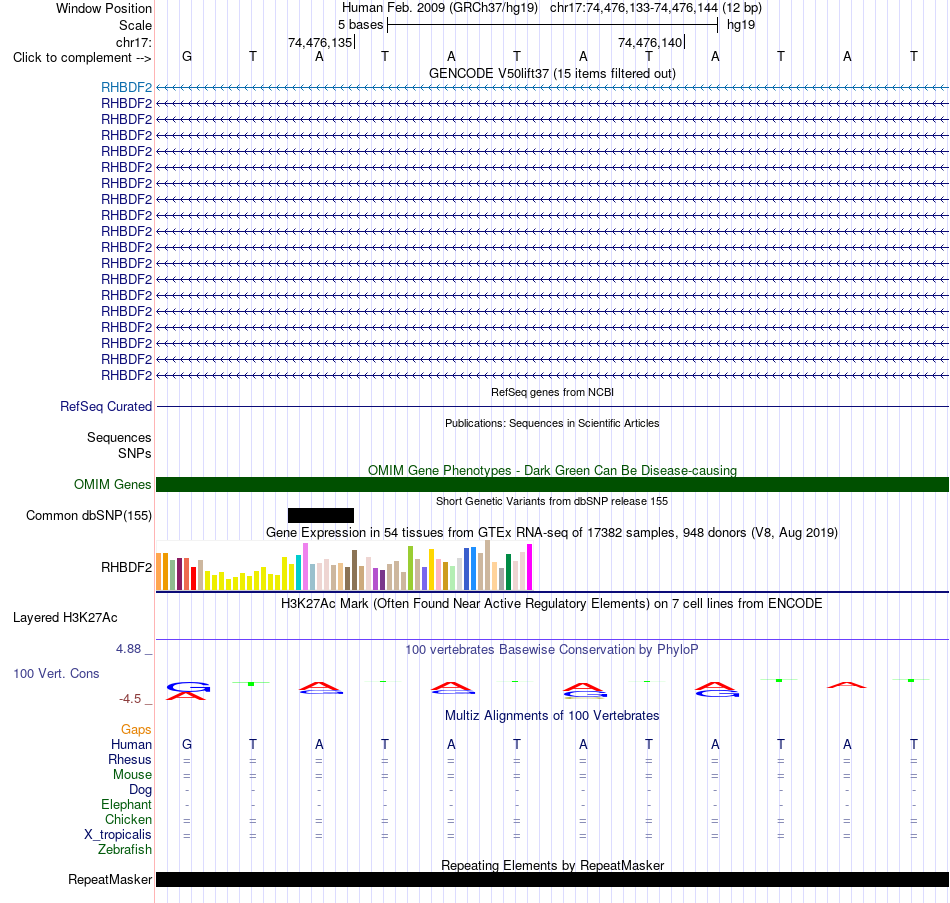Click the Human species label
The width and height of the screenshot is (950, 903).
pyautogui.click(x=131, y=745)
